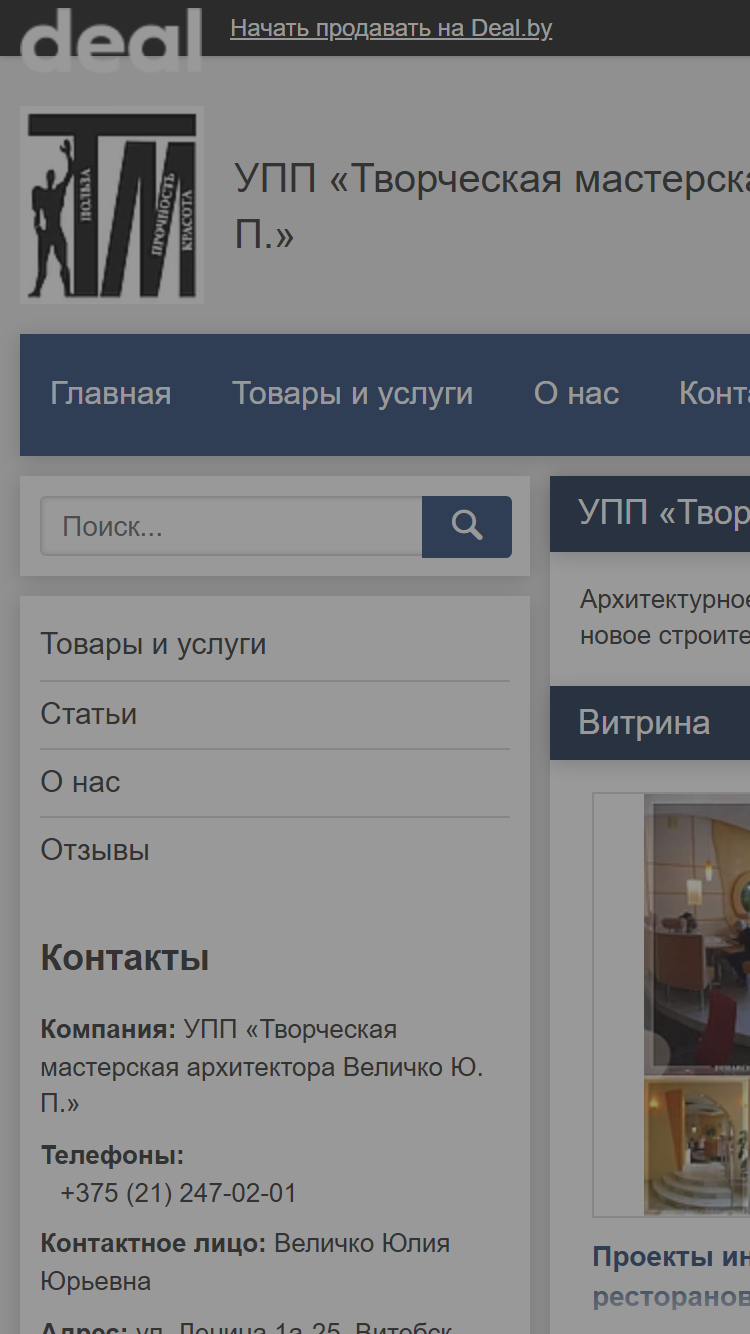Open Товары и услуги in navigation bar

(353, 394)
